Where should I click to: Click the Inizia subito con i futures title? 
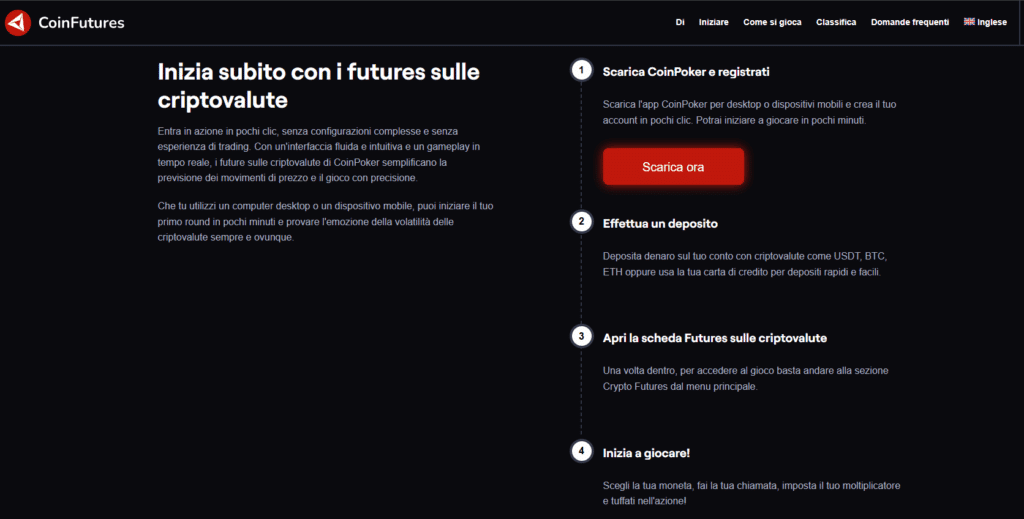pyautogui.click(x=319, y=86)
